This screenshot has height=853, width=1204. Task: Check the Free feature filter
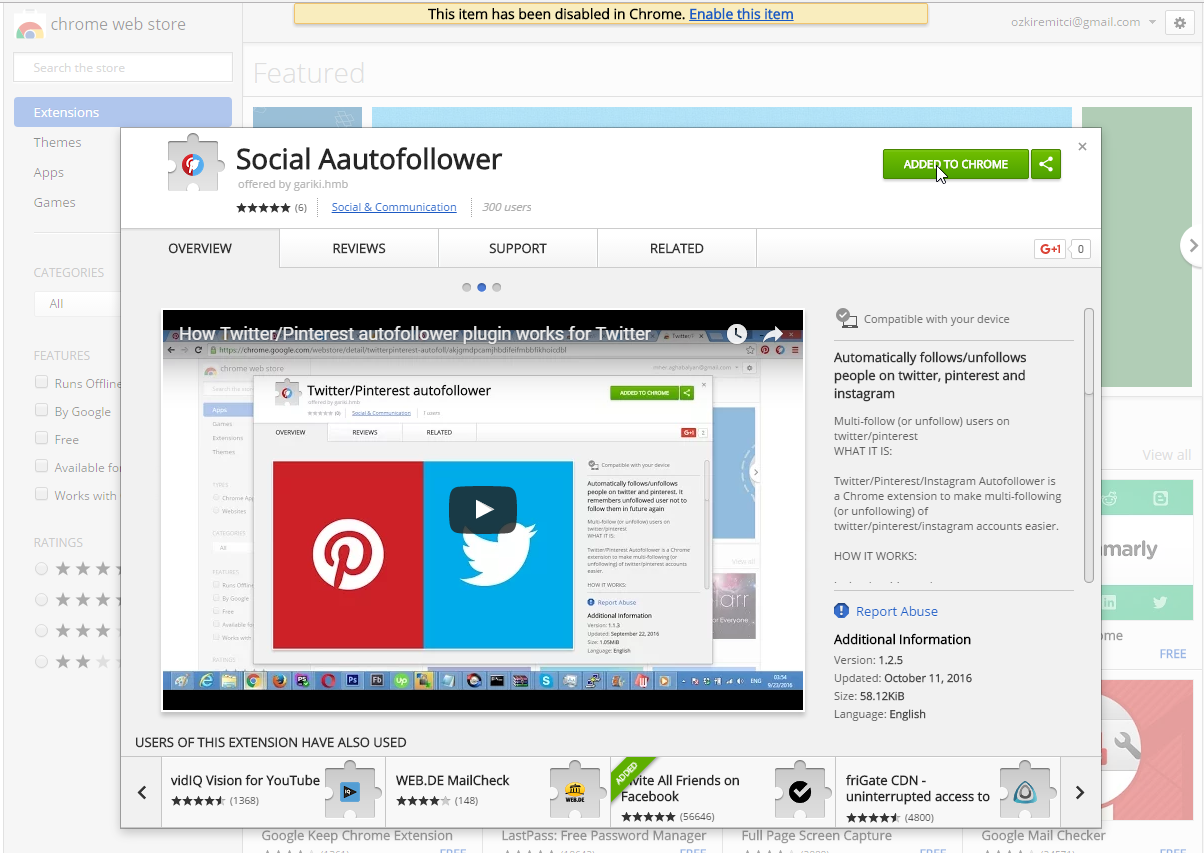tap(41, 438)
